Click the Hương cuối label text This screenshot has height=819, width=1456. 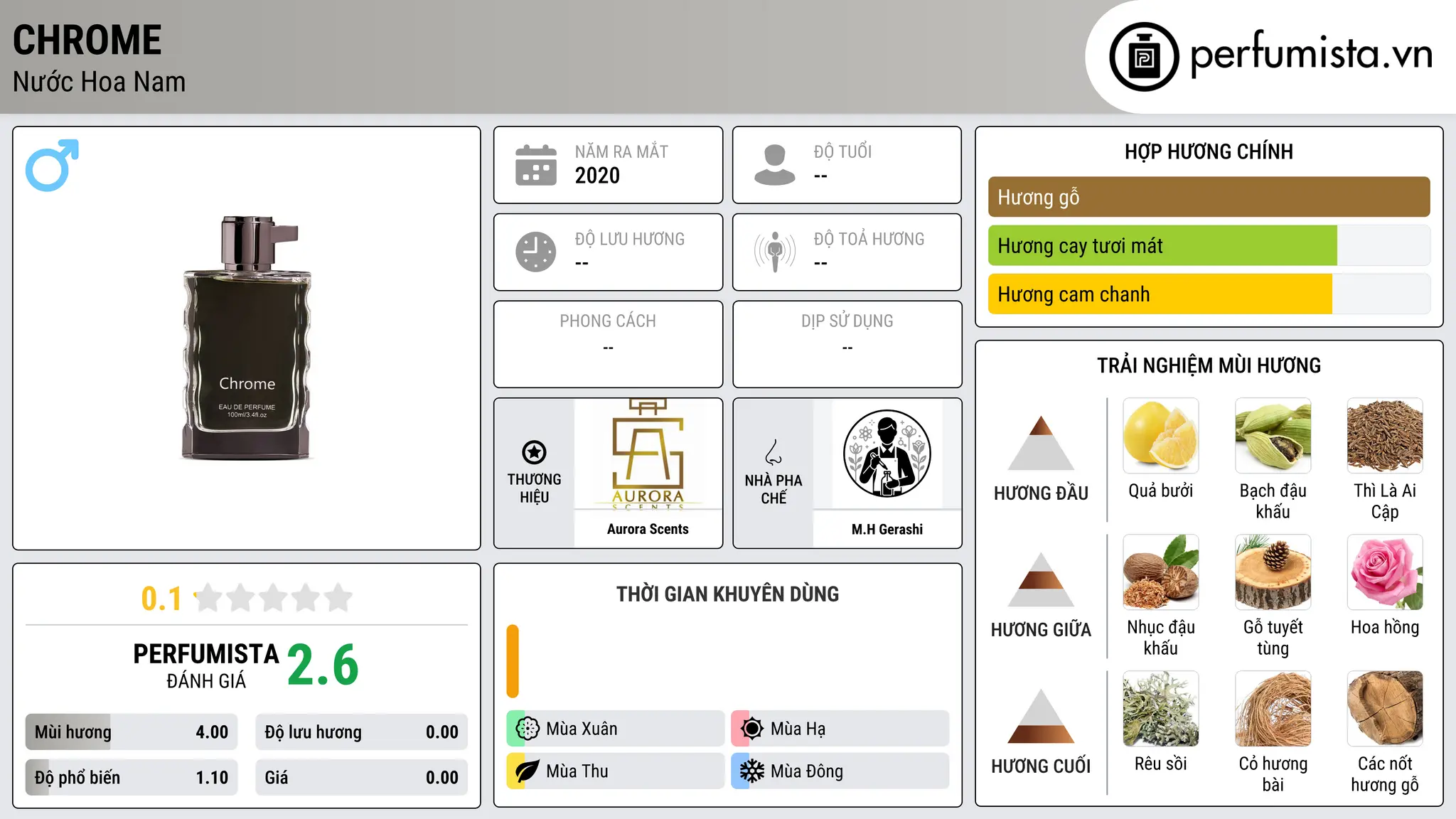pyautogui.click(x=1041, y=766)
